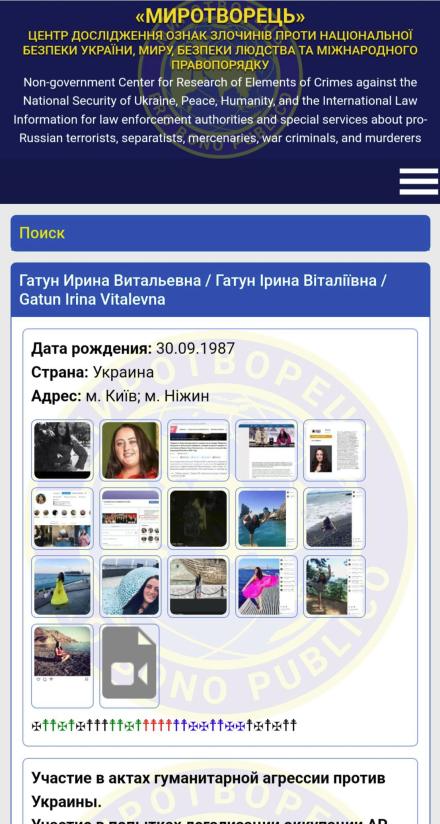This screenshot has width=440, height=824.
Task: Open the social network page screenshot thumbnail
Action: click(130, 519)
